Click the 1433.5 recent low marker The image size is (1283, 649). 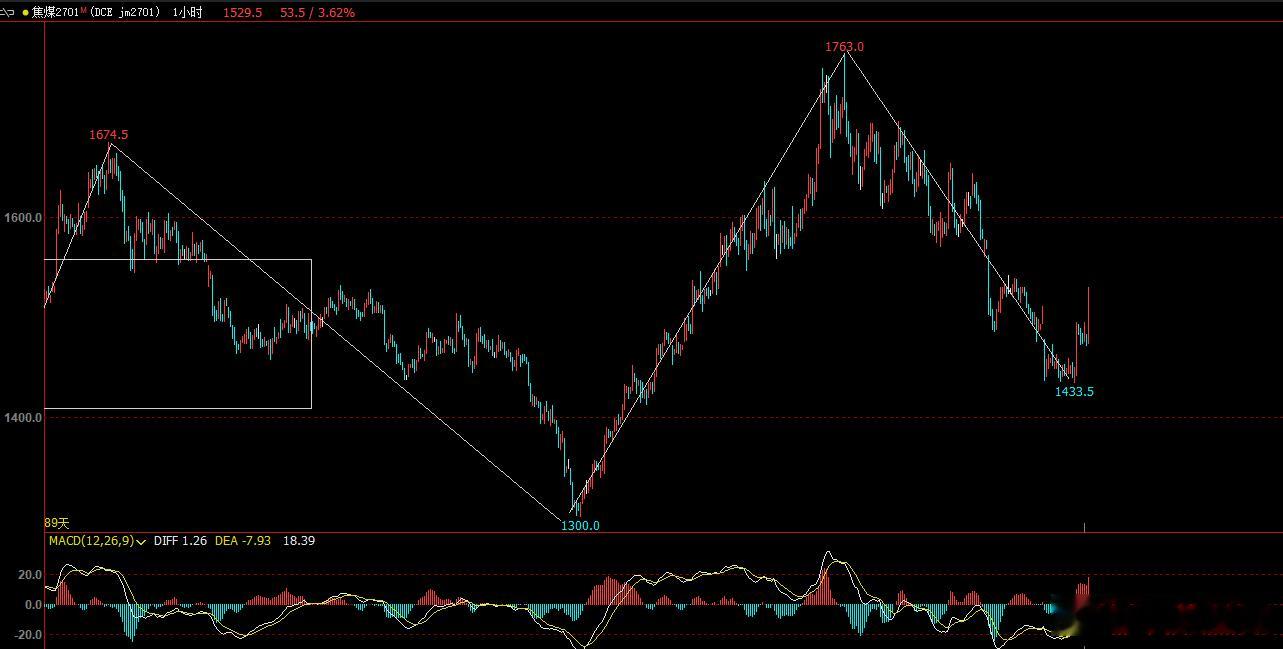point(1074,392)
